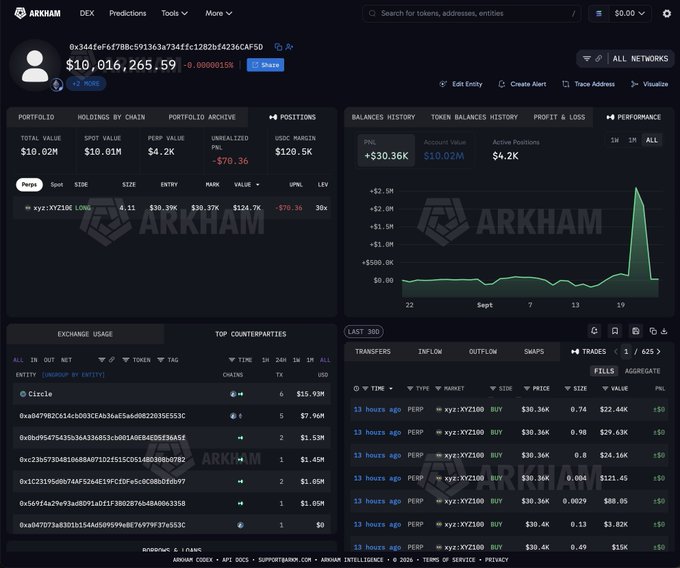Set counterparties time filter to 24H
The height and width of the screenshot is (568, 680).
[x=281, y=360]
